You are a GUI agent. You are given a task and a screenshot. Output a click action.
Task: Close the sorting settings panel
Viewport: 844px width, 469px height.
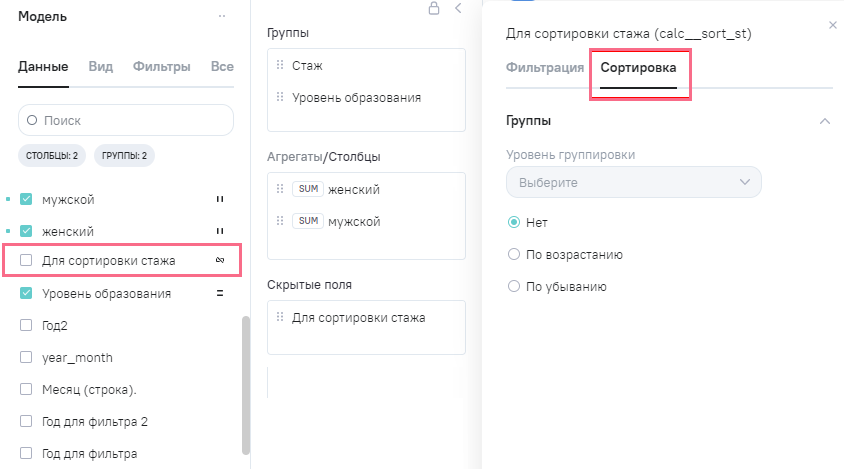(832, 25)
